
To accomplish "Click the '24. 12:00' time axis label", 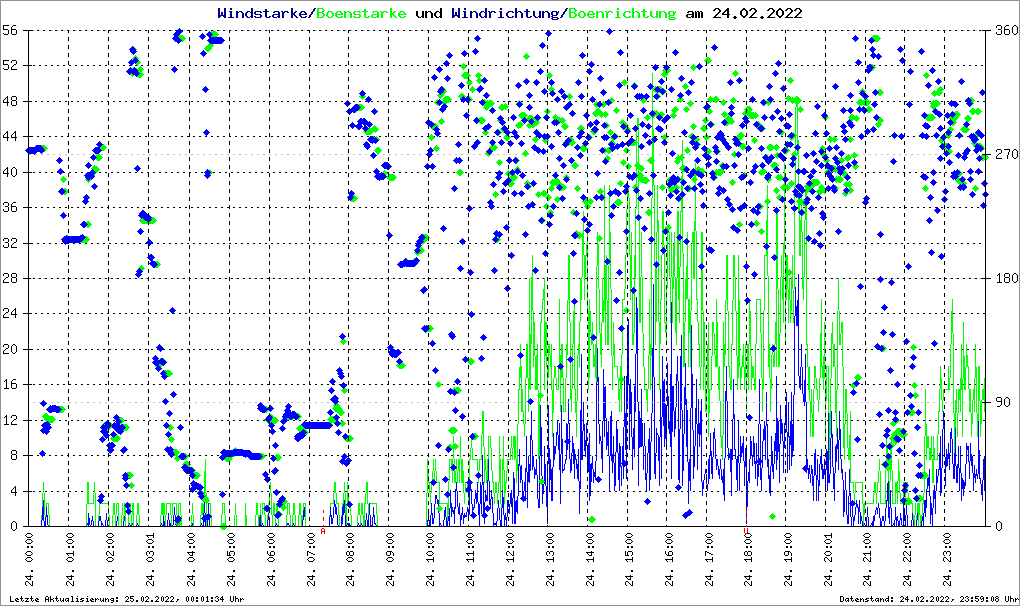I will 511,564.
